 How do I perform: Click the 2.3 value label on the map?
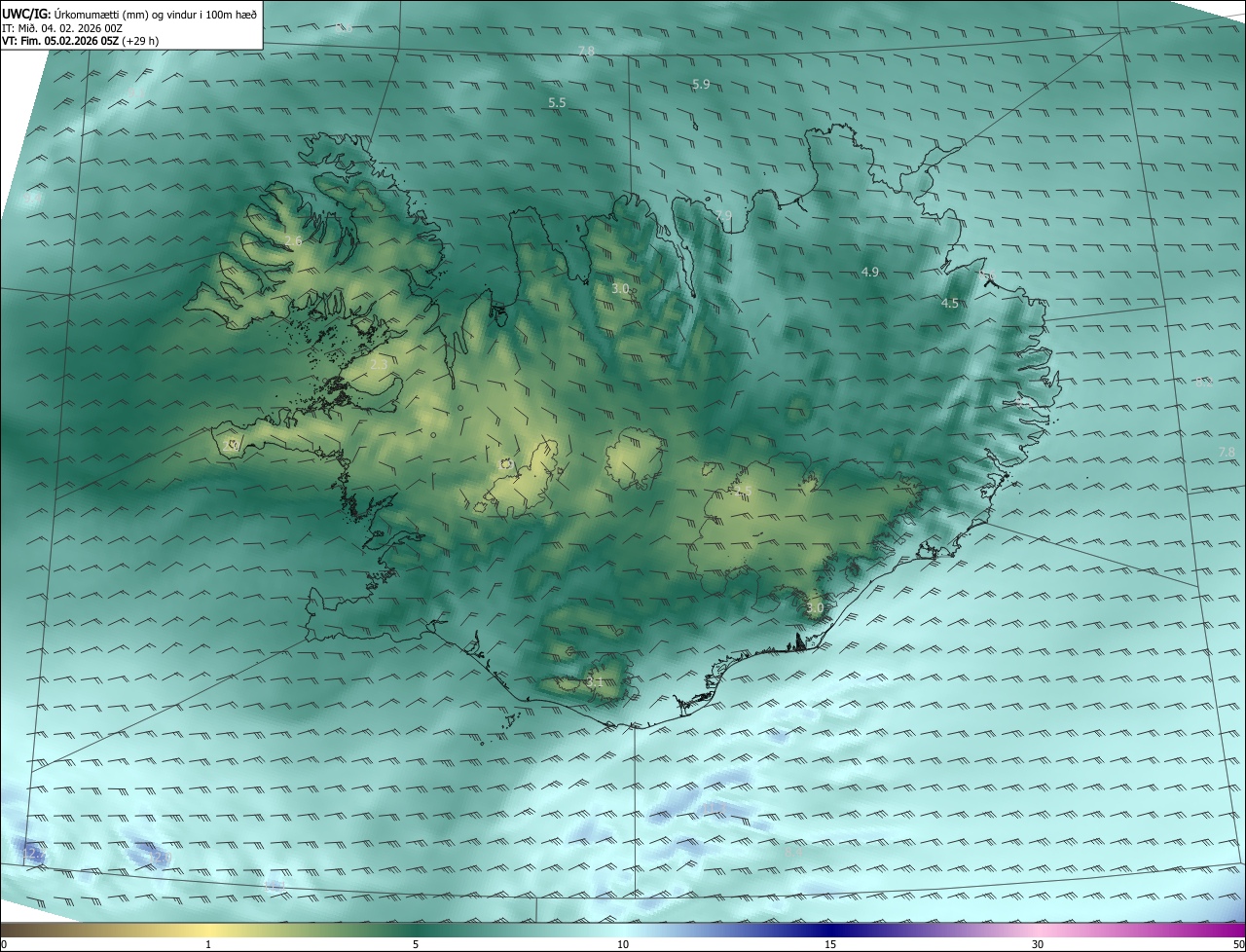(x=379, y=364)
